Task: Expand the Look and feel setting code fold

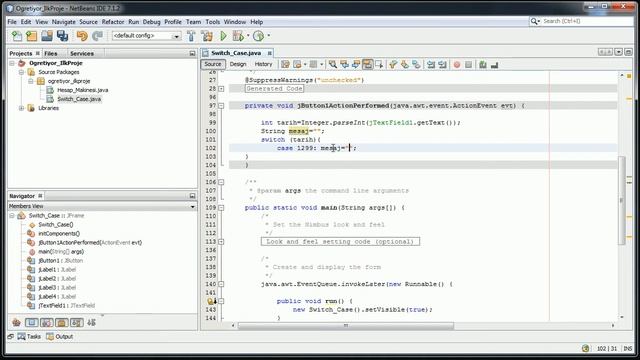Action: (221, 242)
